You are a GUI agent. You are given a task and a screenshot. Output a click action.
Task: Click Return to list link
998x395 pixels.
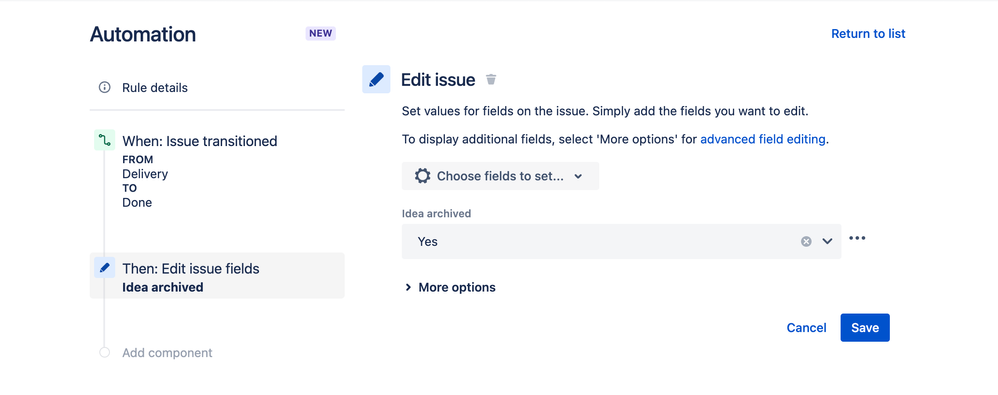coord(868,34)
